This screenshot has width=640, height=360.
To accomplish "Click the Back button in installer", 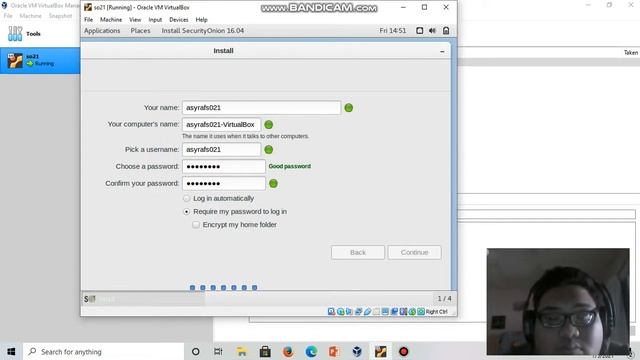I will [358, 252].
